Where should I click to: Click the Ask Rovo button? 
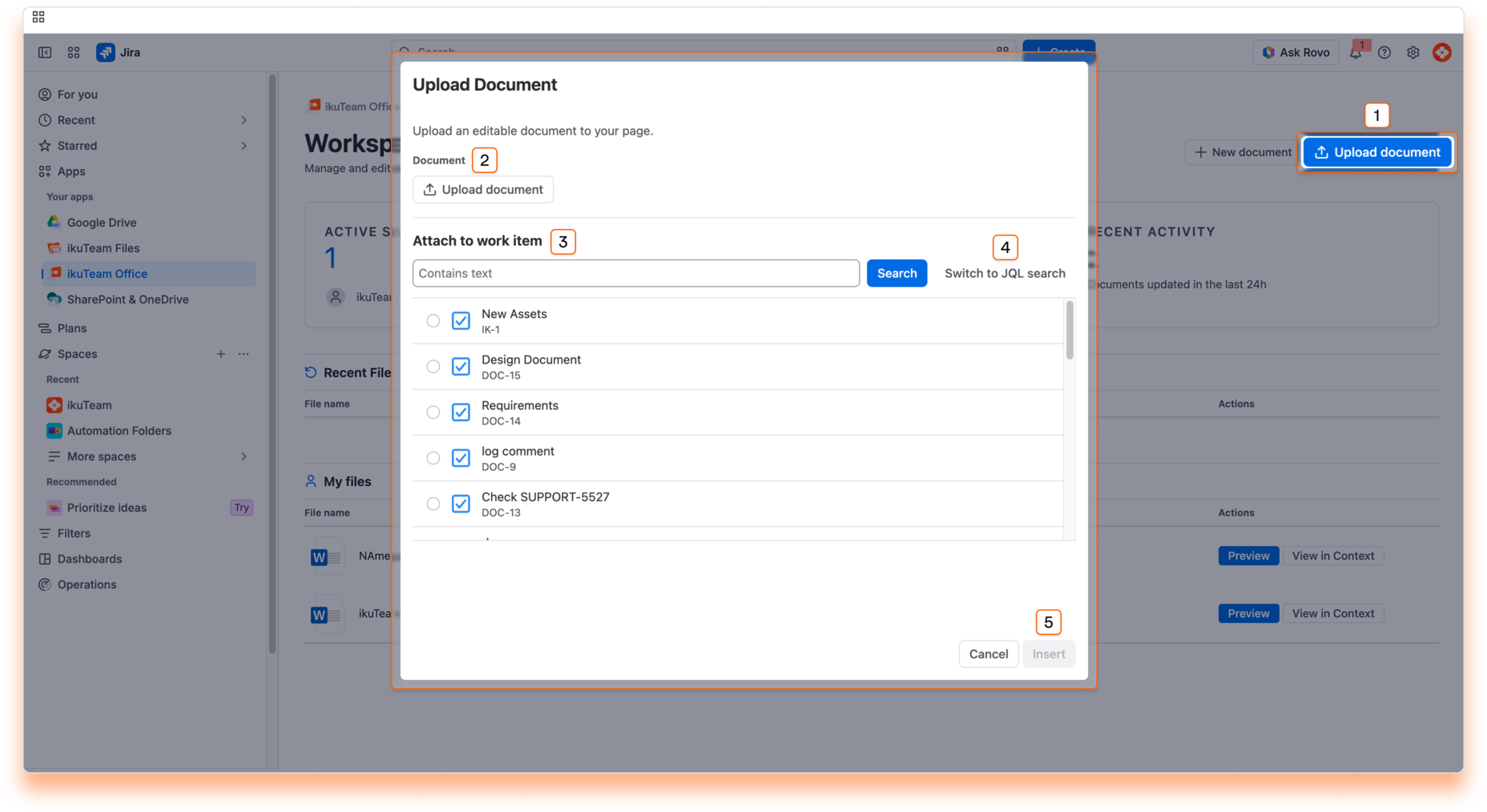pos(1296,52)
